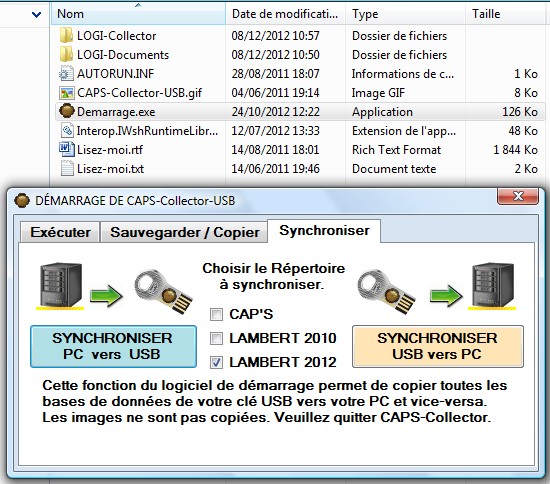Click the Image GIF type cell
550x484 pixels.
click(378, 93)
